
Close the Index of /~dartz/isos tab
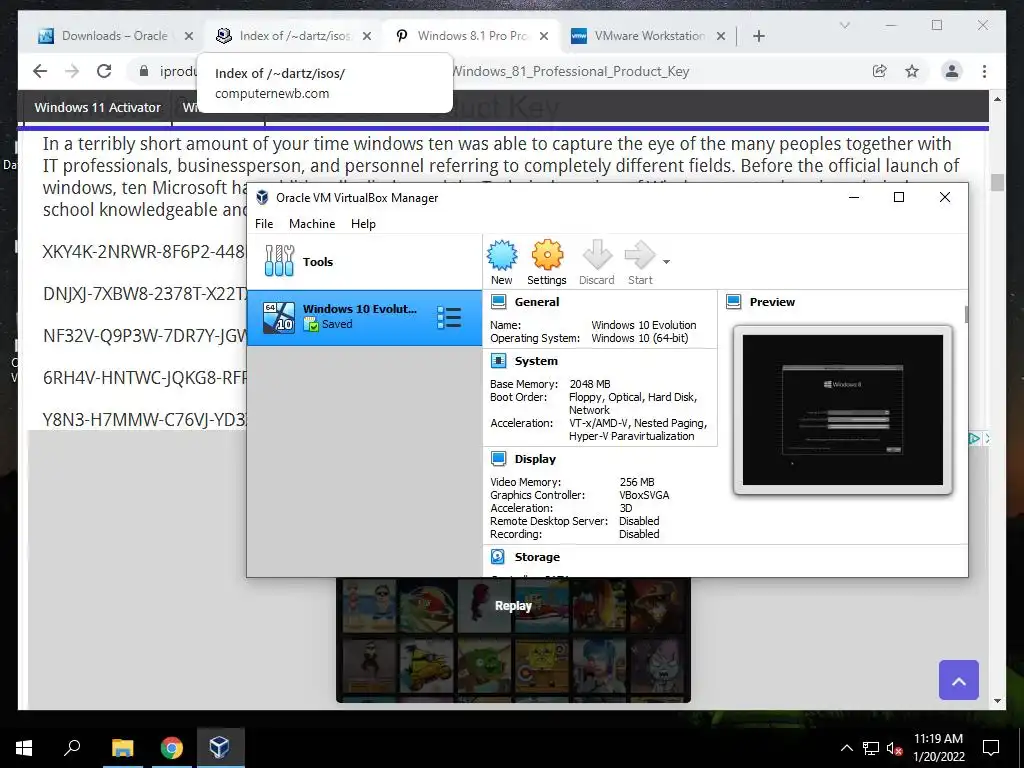(367, 36)
